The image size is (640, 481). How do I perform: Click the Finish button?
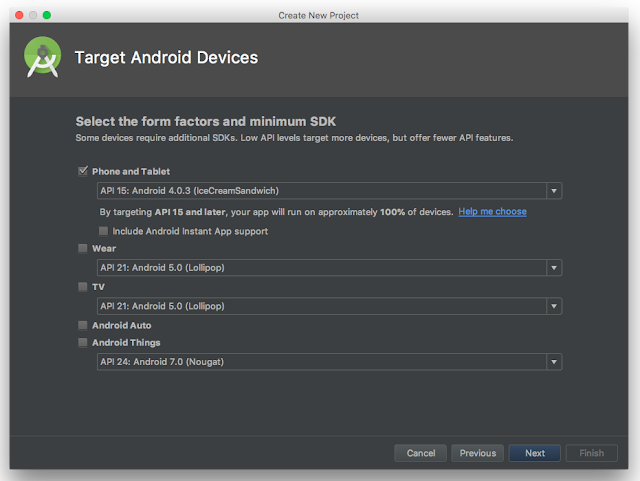[x=591, y=453]
